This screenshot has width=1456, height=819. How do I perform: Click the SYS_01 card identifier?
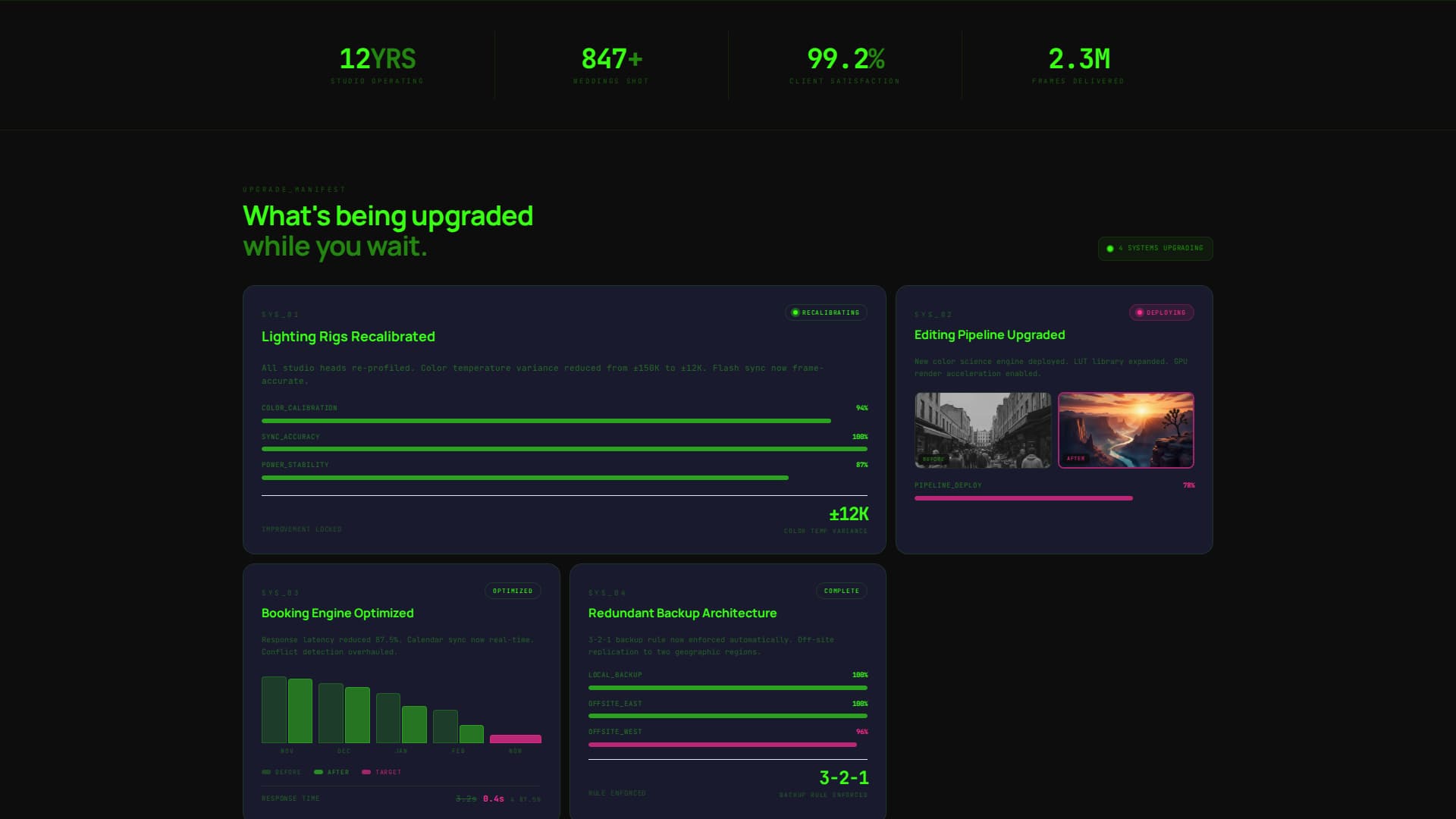click(x=281, y=315)
